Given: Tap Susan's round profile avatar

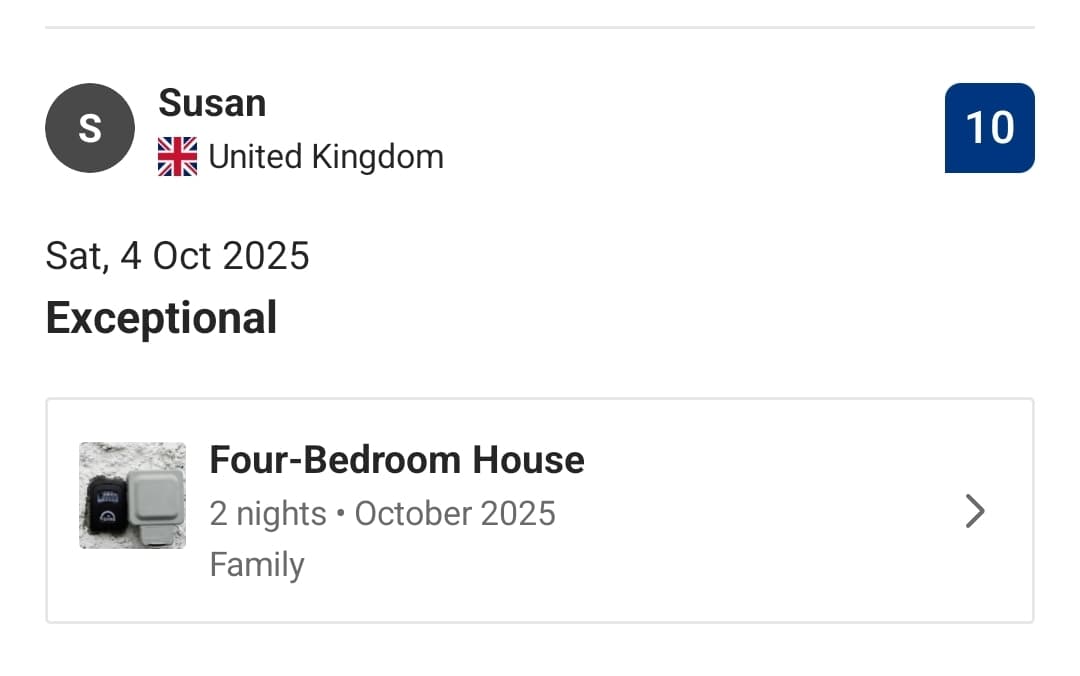Looking at the screenshot, I should [x=90, y=128].
